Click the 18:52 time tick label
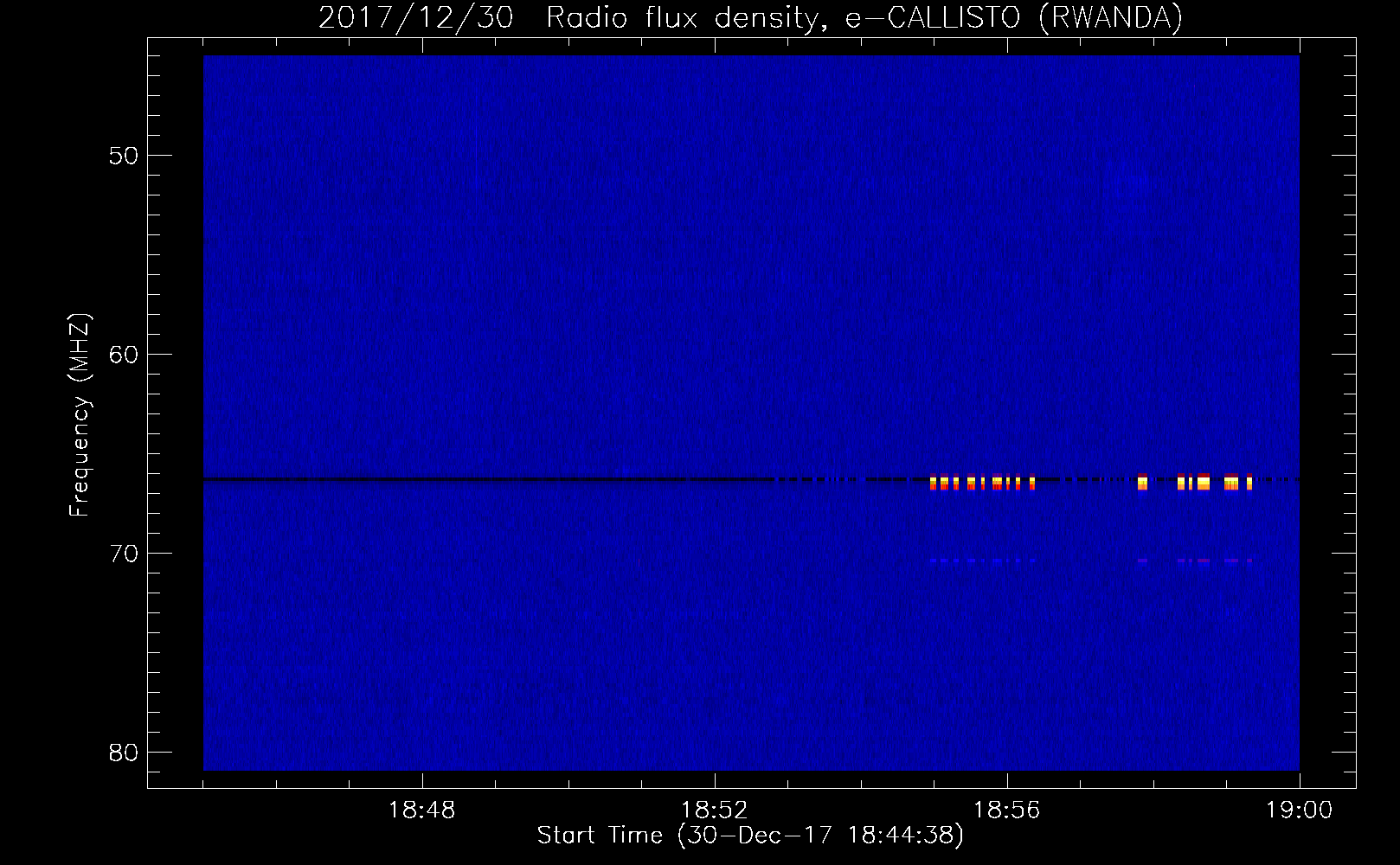The width and height of the screenshot is (1400, 865). coord(715,811)
